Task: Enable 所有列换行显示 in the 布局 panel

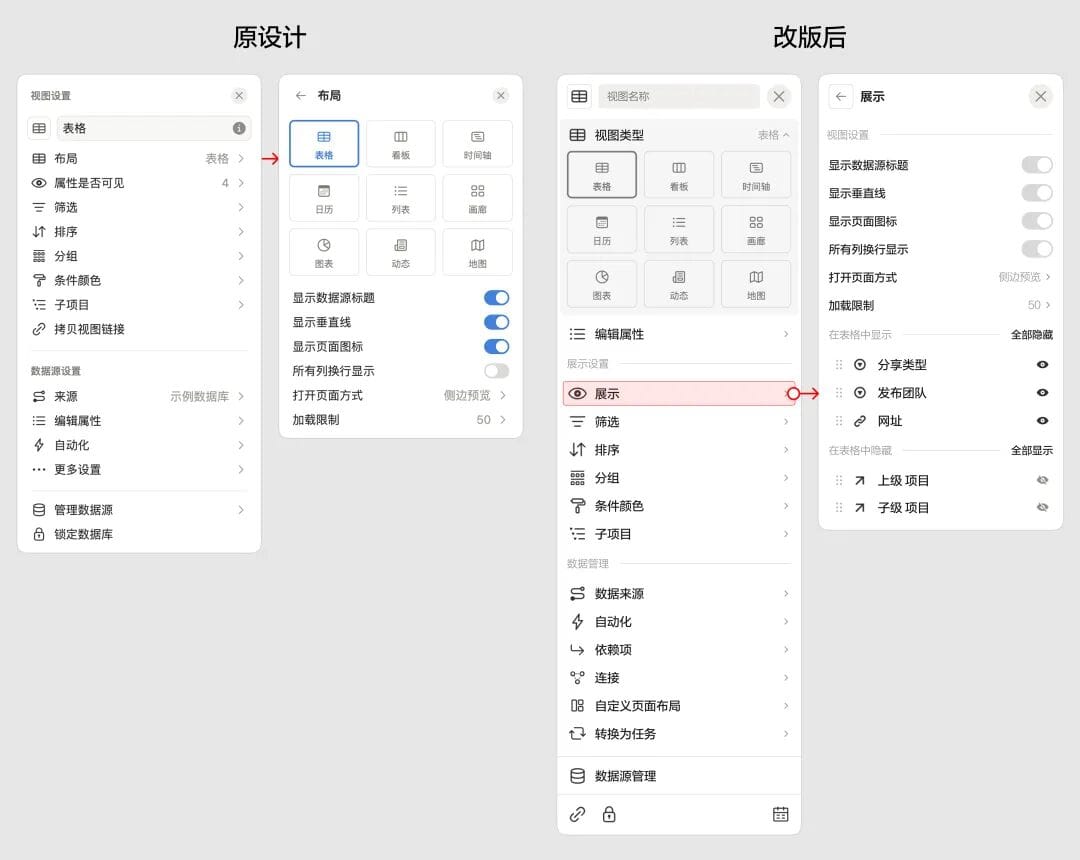Action: (x=496, y=371)
